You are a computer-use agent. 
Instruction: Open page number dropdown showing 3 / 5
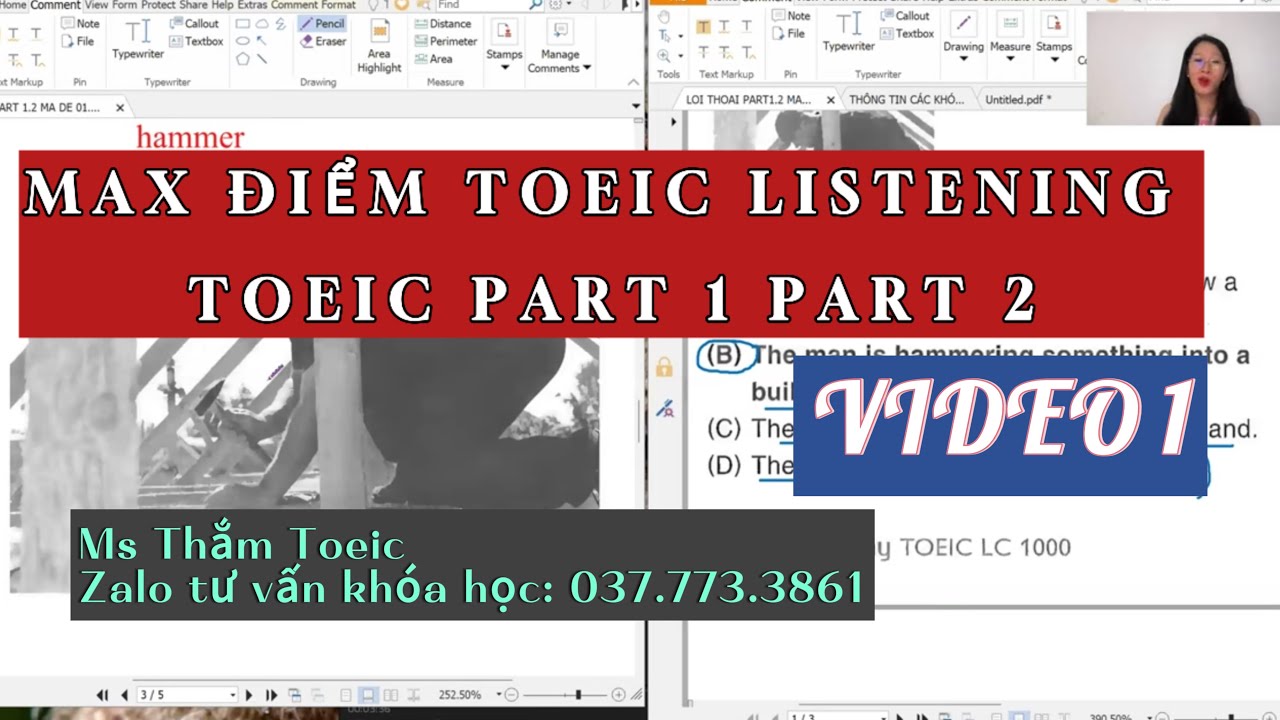tap(232, 694)
